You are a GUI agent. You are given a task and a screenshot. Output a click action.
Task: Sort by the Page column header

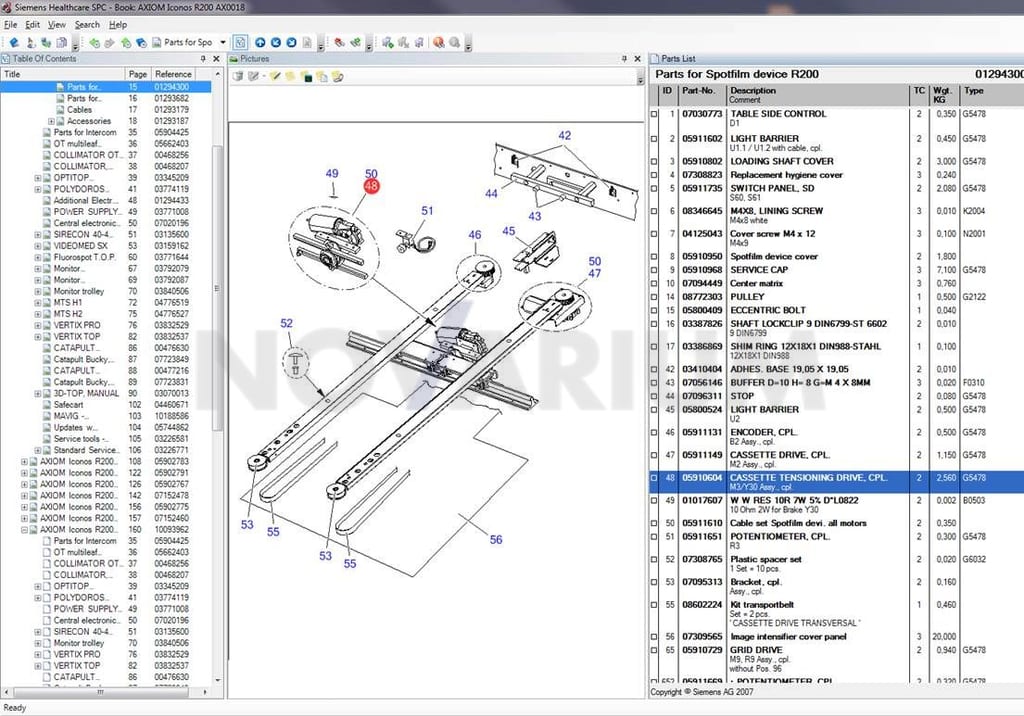pos(138,74)
